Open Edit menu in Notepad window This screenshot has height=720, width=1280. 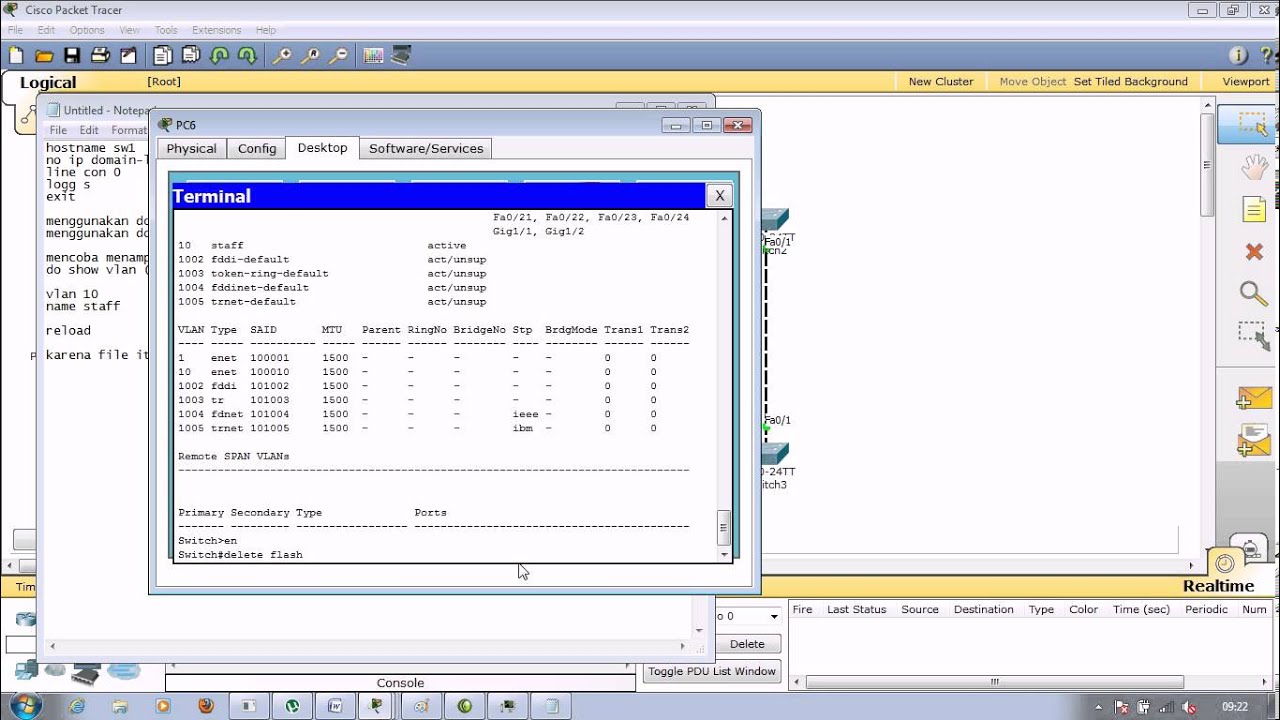point(89,130)
